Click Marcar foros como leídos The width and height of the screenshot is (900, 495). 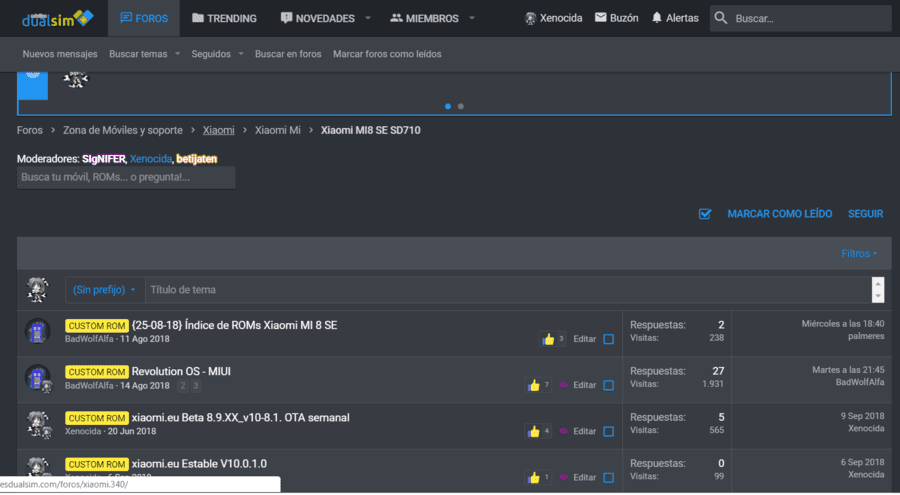387,54
